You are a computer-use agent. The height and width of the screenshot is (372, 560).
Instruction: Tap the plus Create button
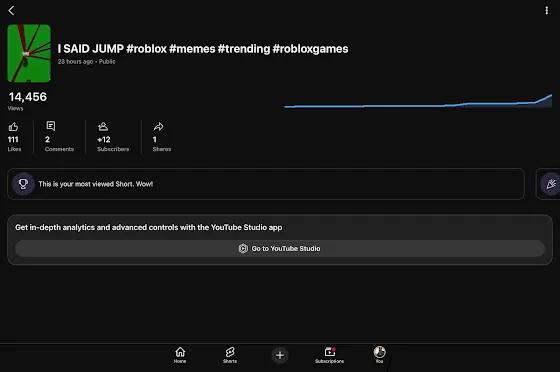pyautogui.click(x=280, y=355)
